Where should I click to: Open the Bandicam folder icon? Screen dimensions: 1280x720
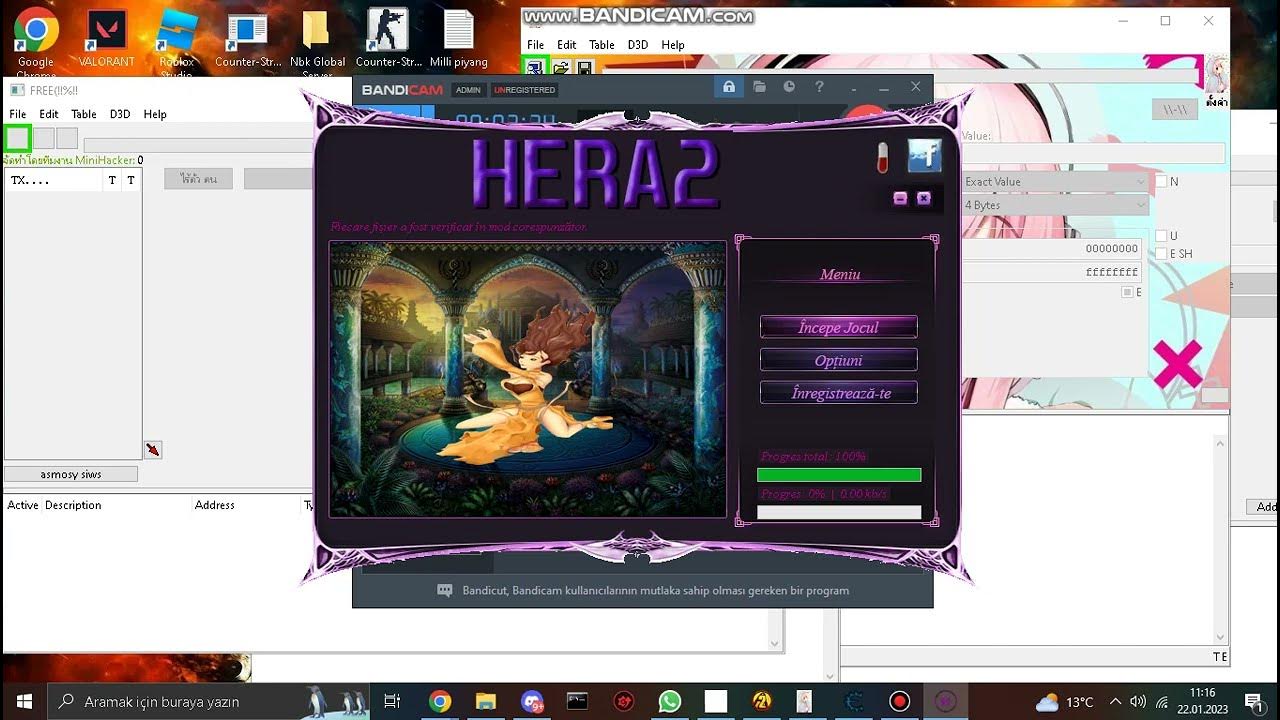760,88
